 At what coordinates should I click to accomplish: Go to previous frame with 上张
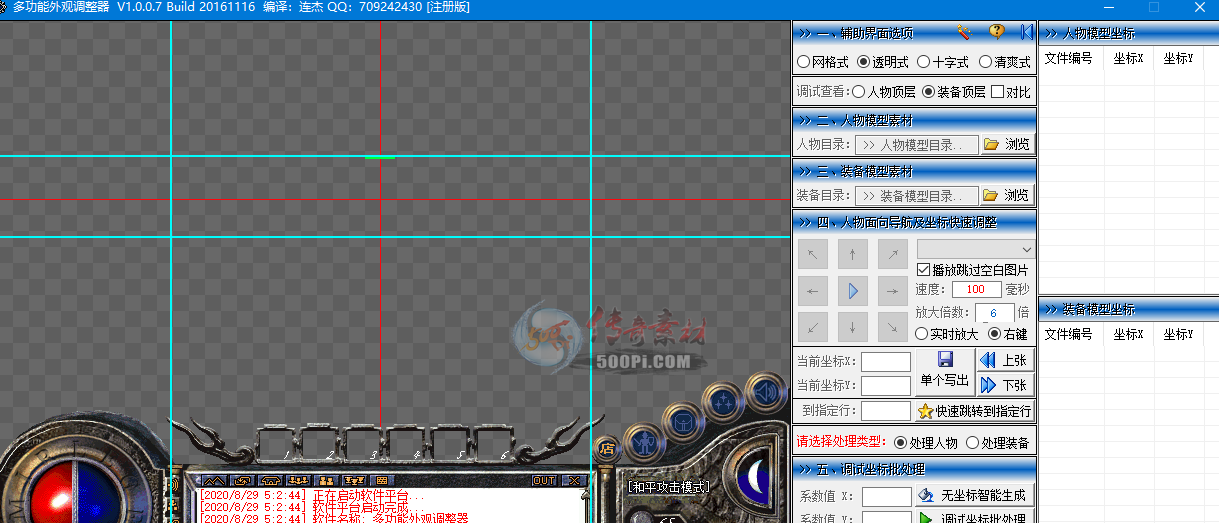[1005, 361]
